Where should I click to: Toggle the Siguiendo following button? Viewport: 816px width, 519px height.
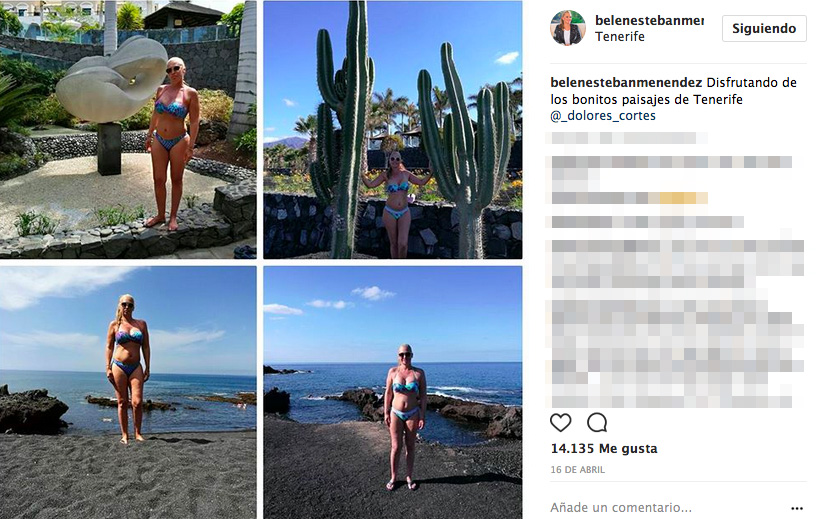[x=764, y=28]
